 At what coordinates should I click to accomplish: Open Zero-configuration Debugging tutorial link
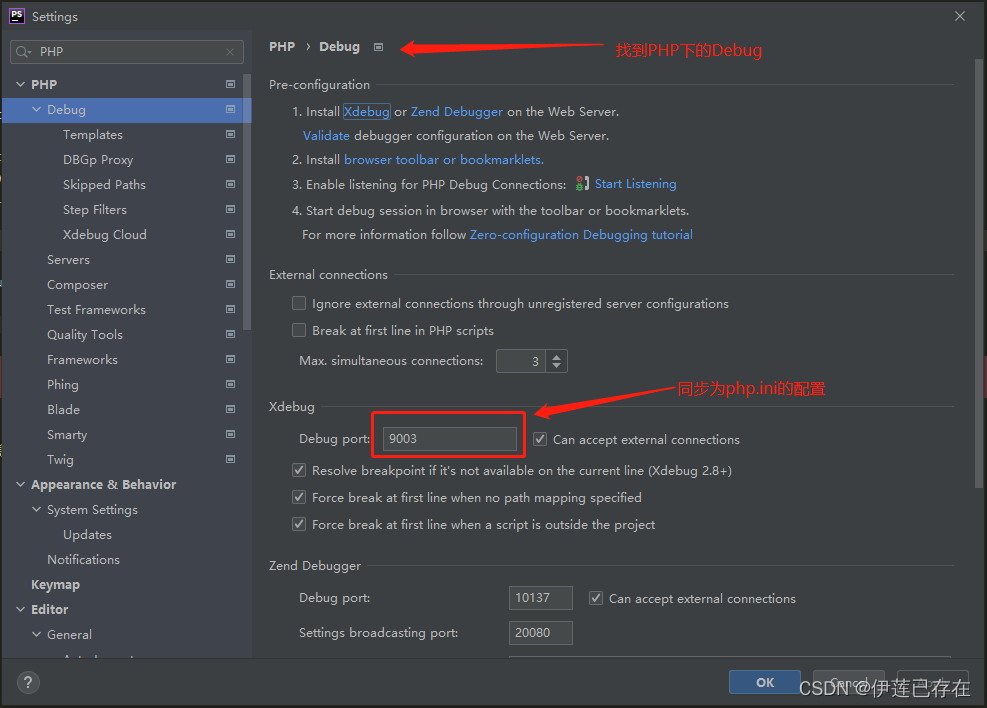coord(581,235)
